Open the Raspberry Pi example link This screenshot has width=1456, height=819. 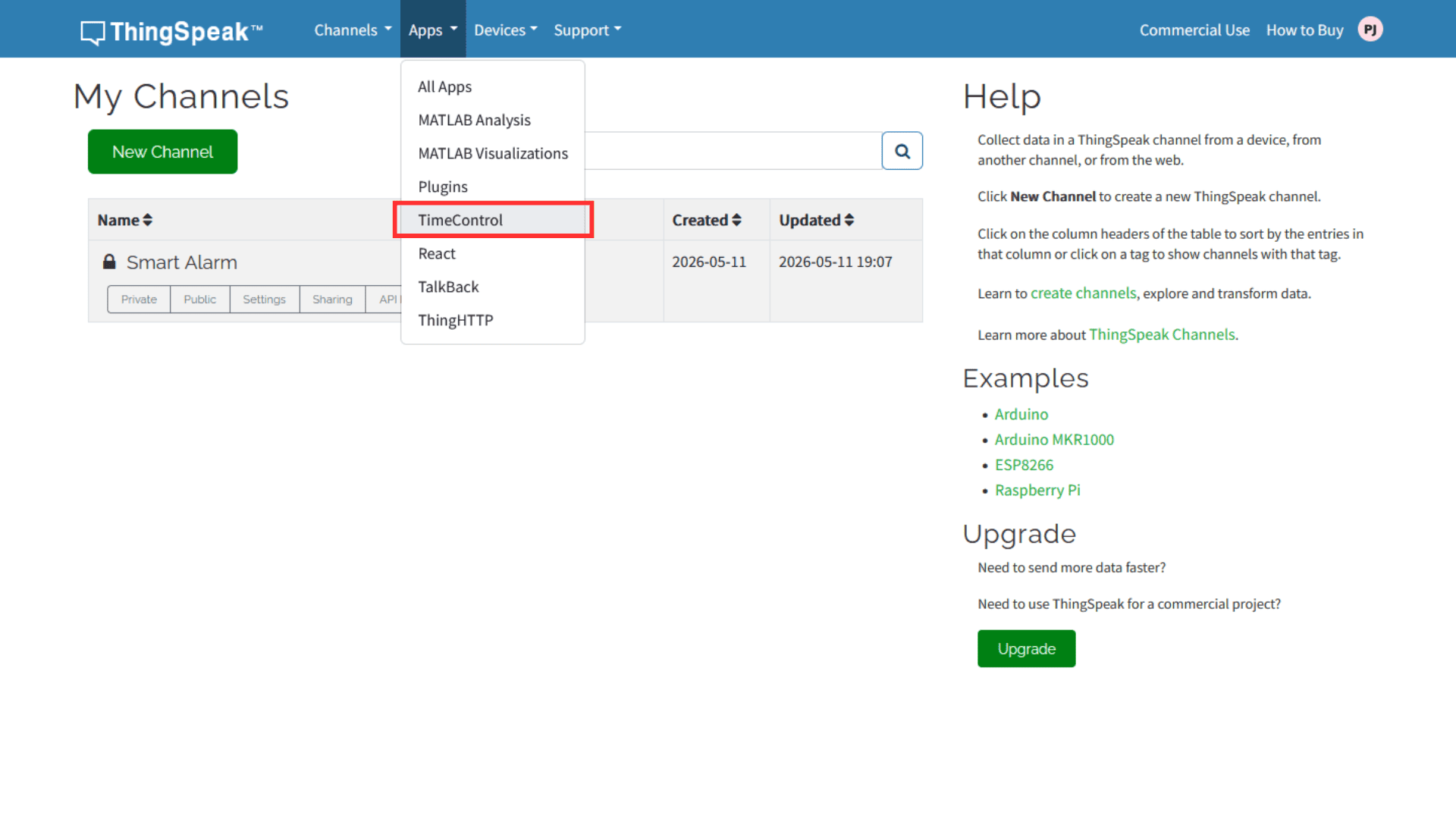point(1037,490)
